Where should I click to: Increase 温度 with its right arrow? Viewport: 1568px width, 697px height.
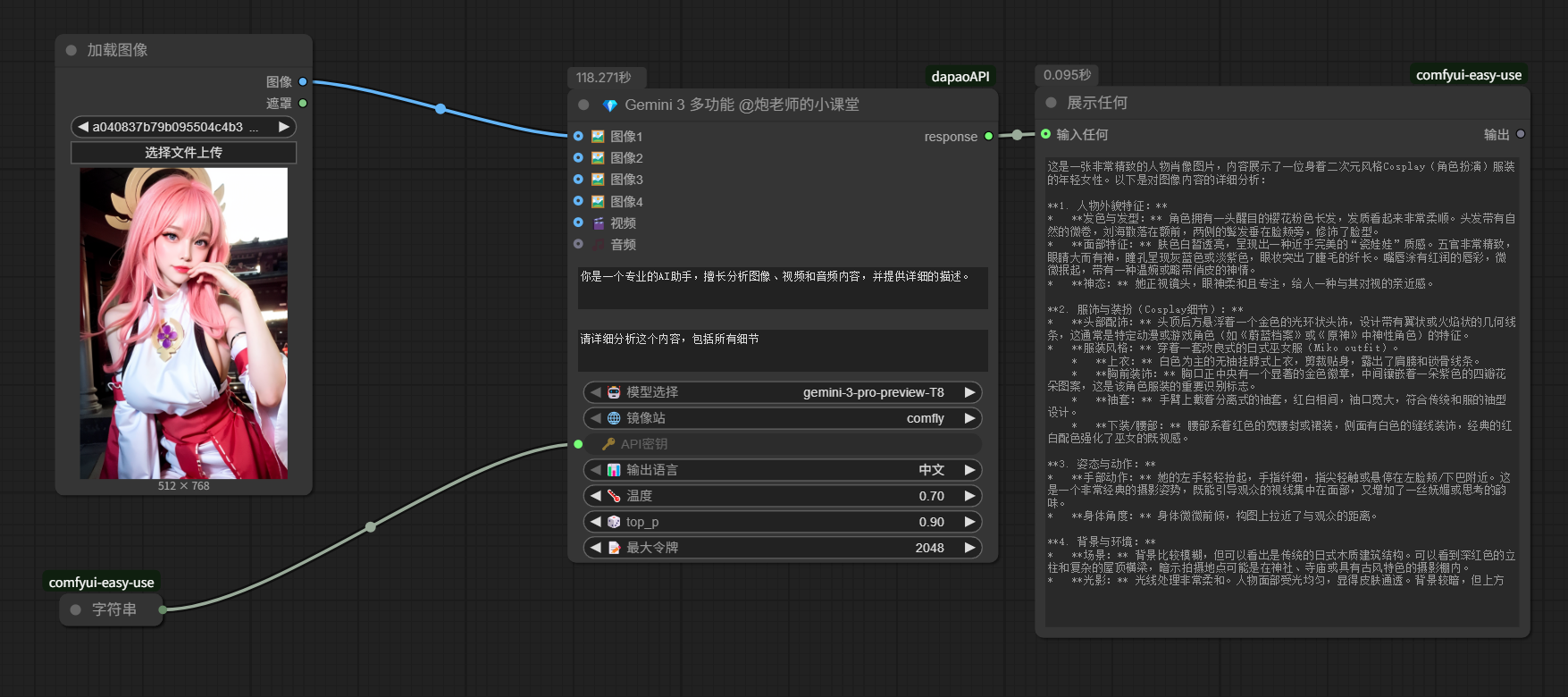[x=969, y=496]
